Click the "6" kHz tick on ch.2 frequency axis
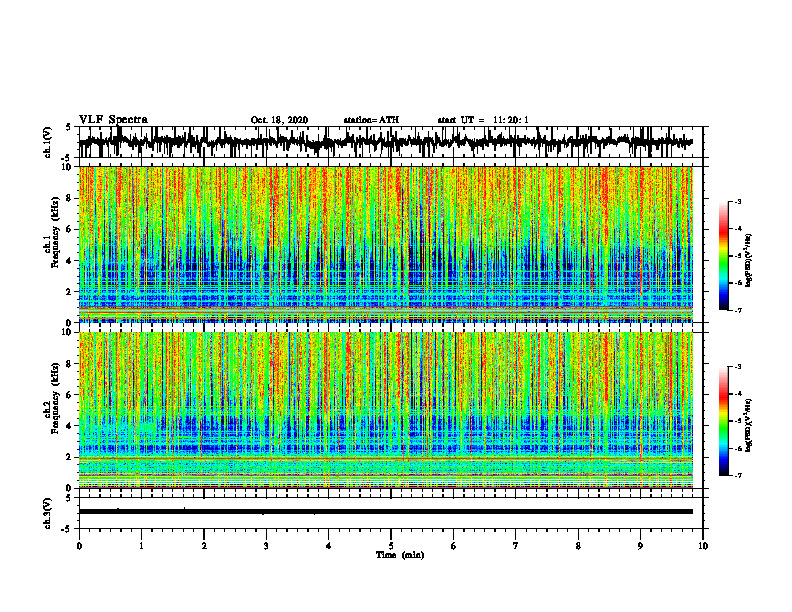Image resolution: width=792 pixels, height=612 pixels. (x=70, y=395)
